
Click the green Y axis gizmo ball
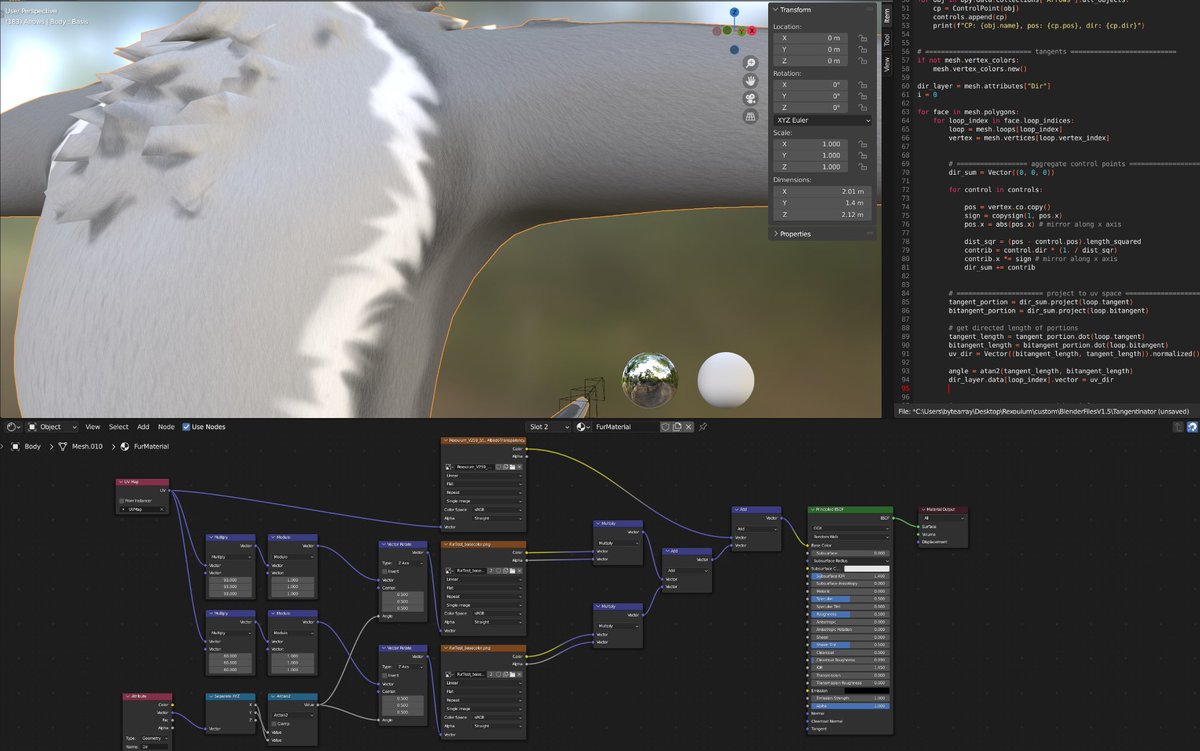(741, 31)
